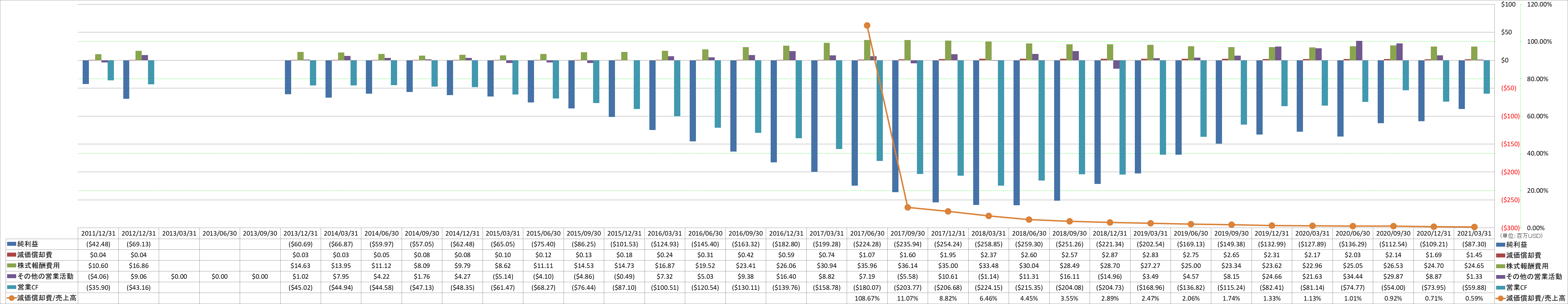Click the ratio cell 11.07%
This screenshot has width=1568, height=304.
point(908,298)
